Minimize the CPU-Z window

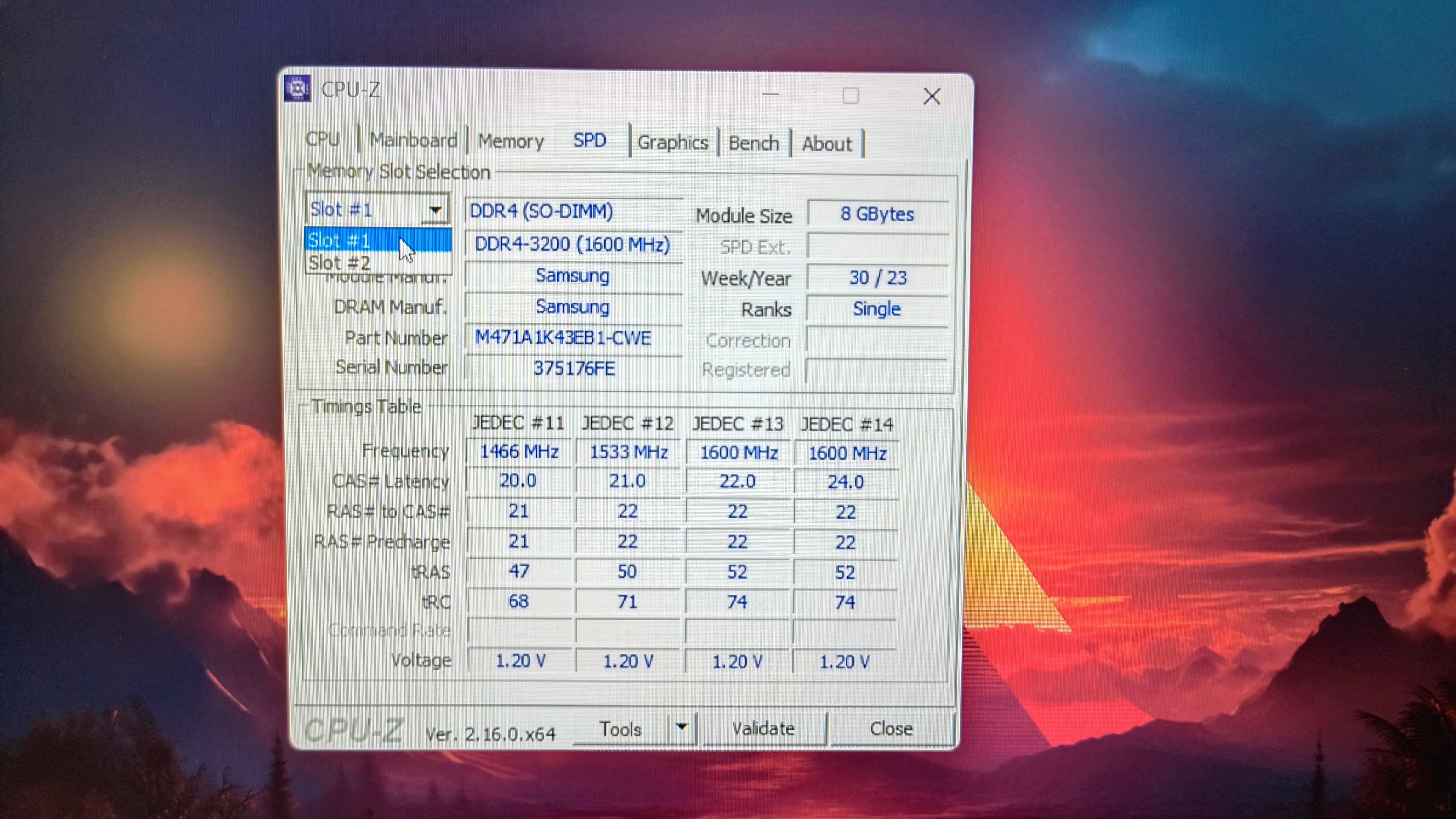coord(770,94)
